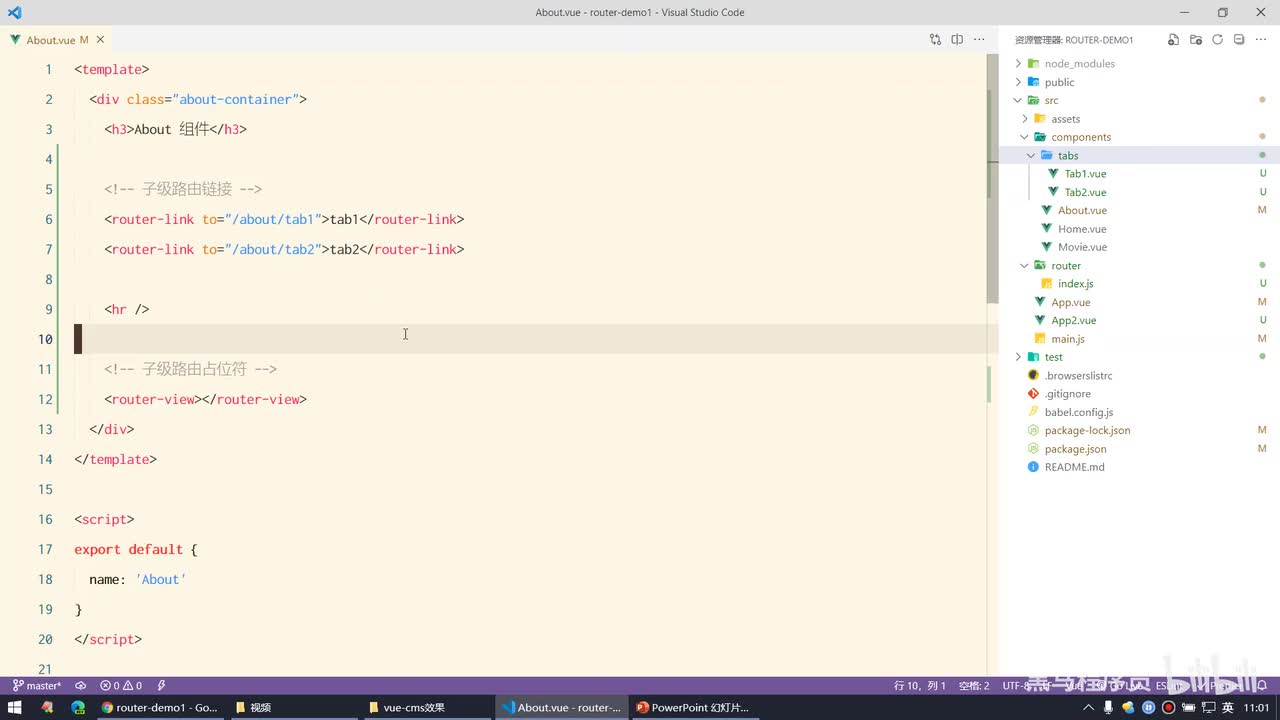This screenshot has width=1280, height=720.
Task: Collapse the components folder
Action: pos(1025,137)
